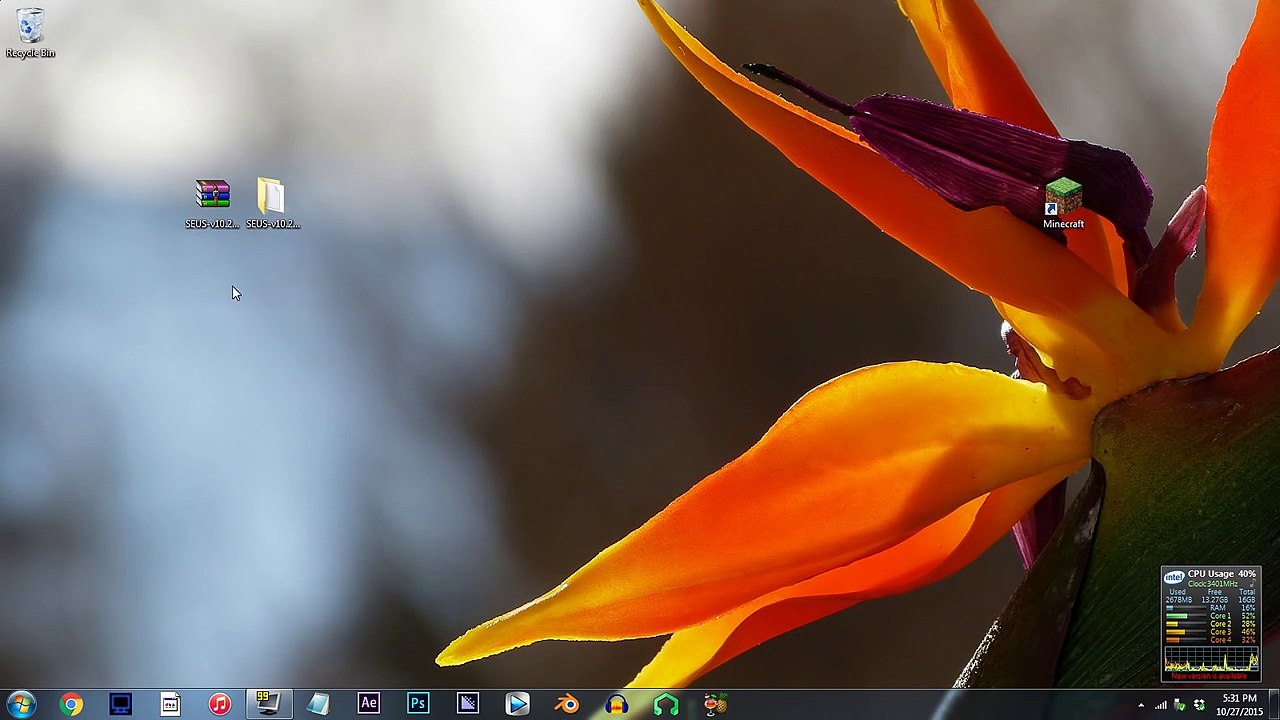Launch Google Chrome from the taskbar
This screenshot has height=720, width=1280.
[x=71, y=704]
